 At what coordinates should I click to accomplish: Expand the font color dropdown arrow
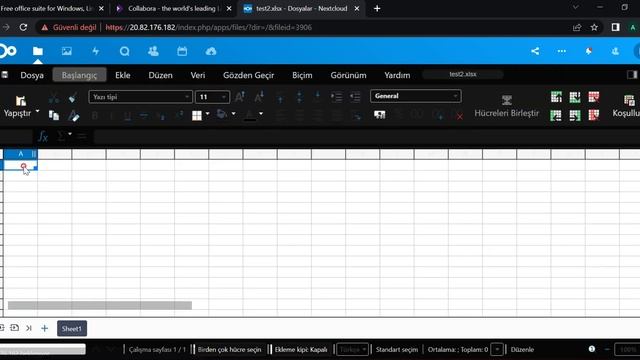(261, 114)
